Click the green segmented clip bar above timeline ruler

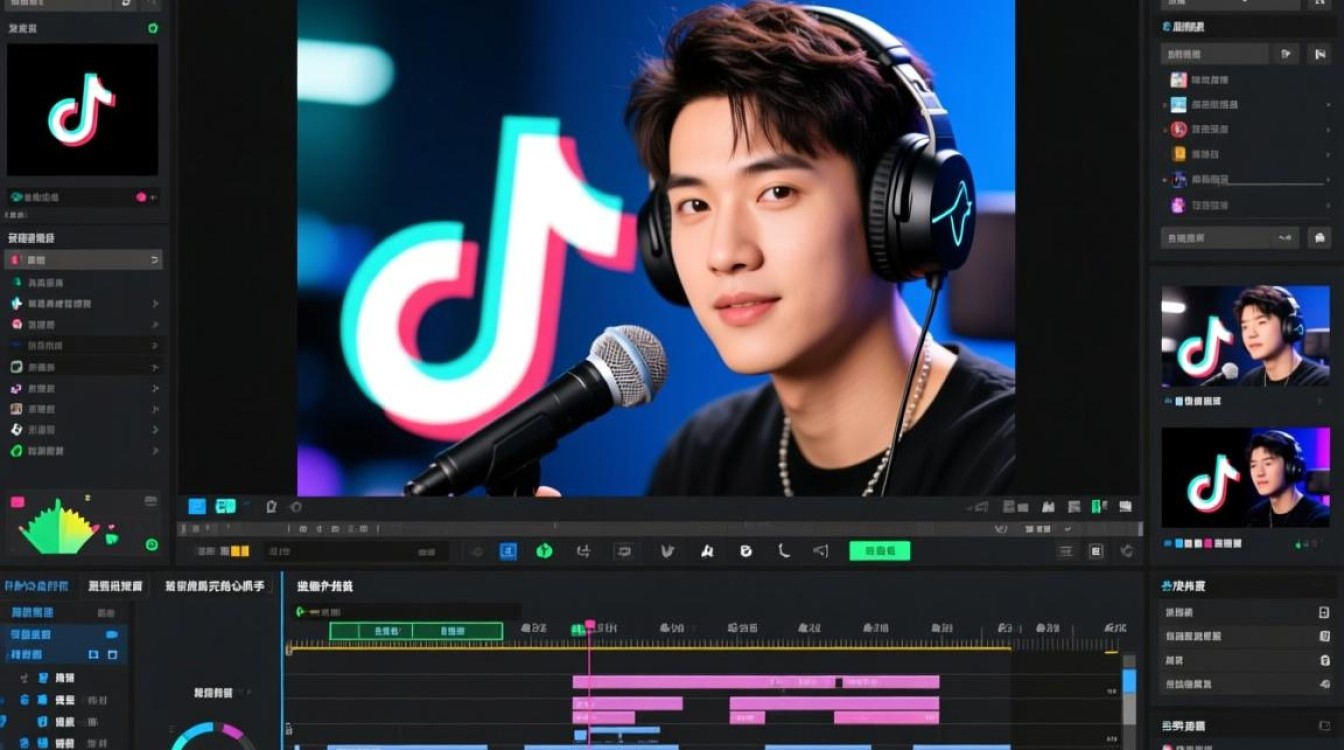(416, 631)
